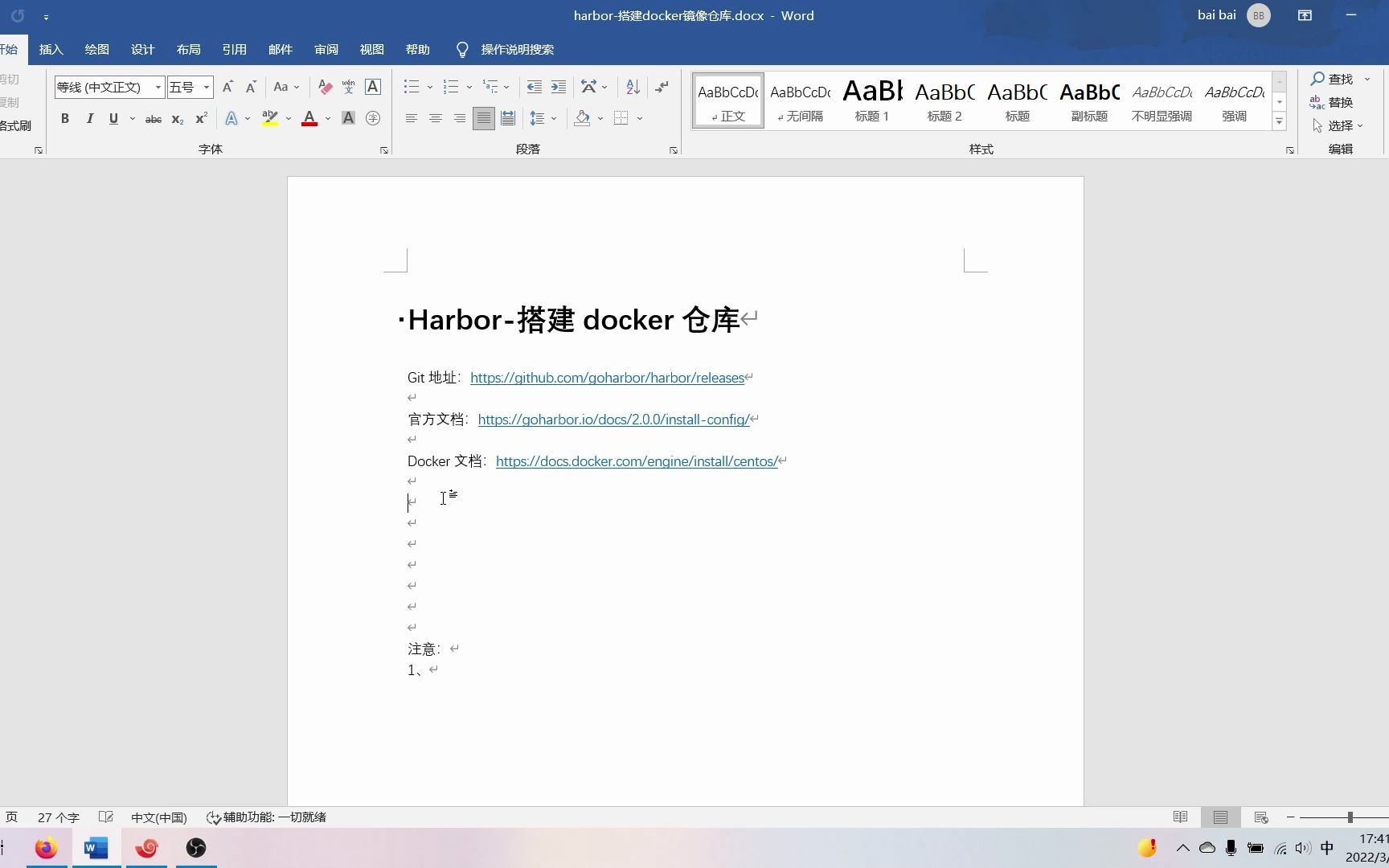Image resolution: width=1389 pixels, height=868 pixels.
Task: Align text to the right
Action: tap(460, 119)
